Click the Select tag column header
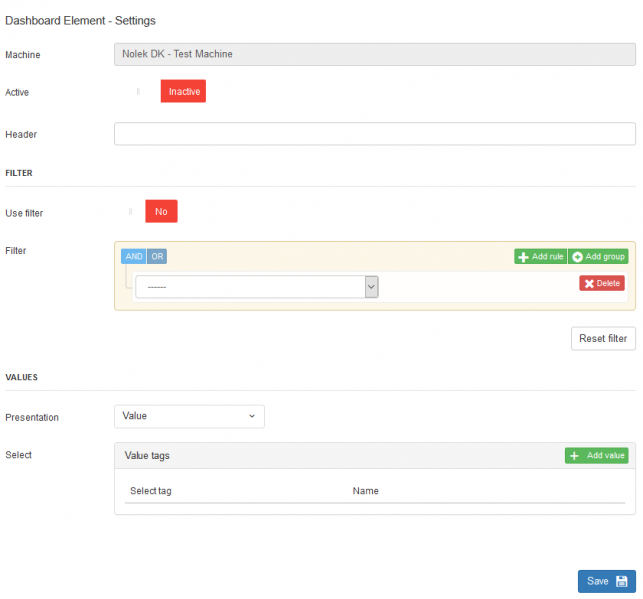 coord(150,491)
